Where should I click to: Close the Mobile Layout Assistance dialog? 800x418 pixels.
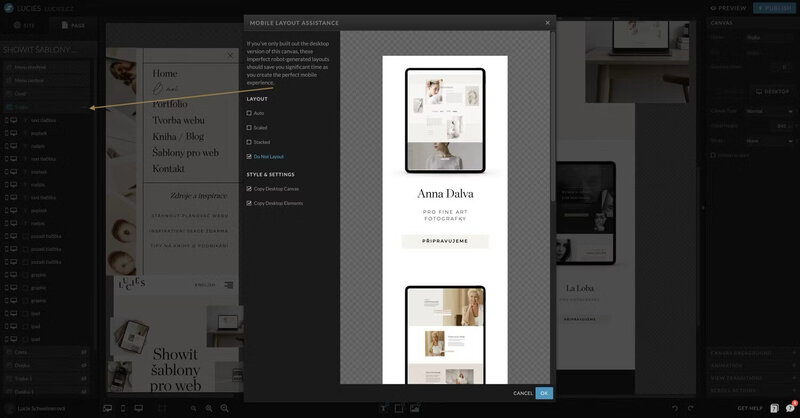547,22
